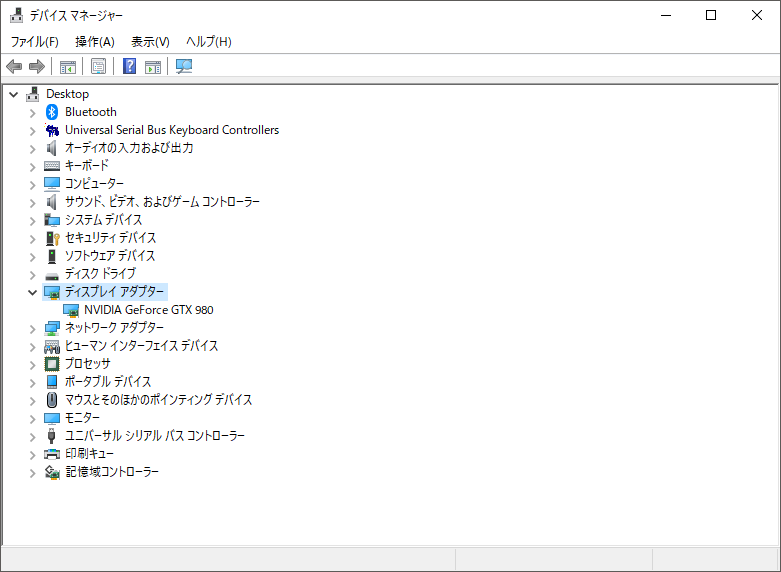Expand the ソフトウェア デバイス category
This screenshot has height=572, width=781.
pos(33,257)
